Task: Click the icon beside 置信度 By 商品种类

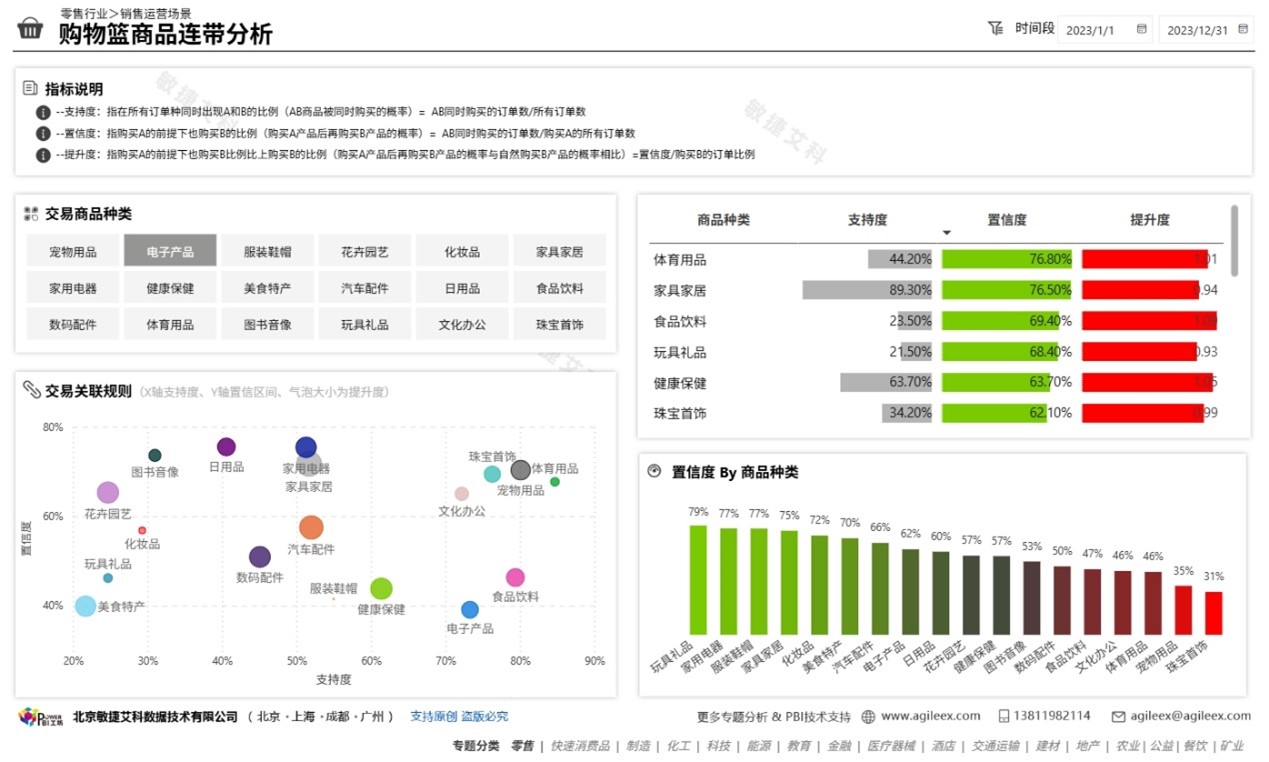Action: pyautogui.click(x=655, y=470)
